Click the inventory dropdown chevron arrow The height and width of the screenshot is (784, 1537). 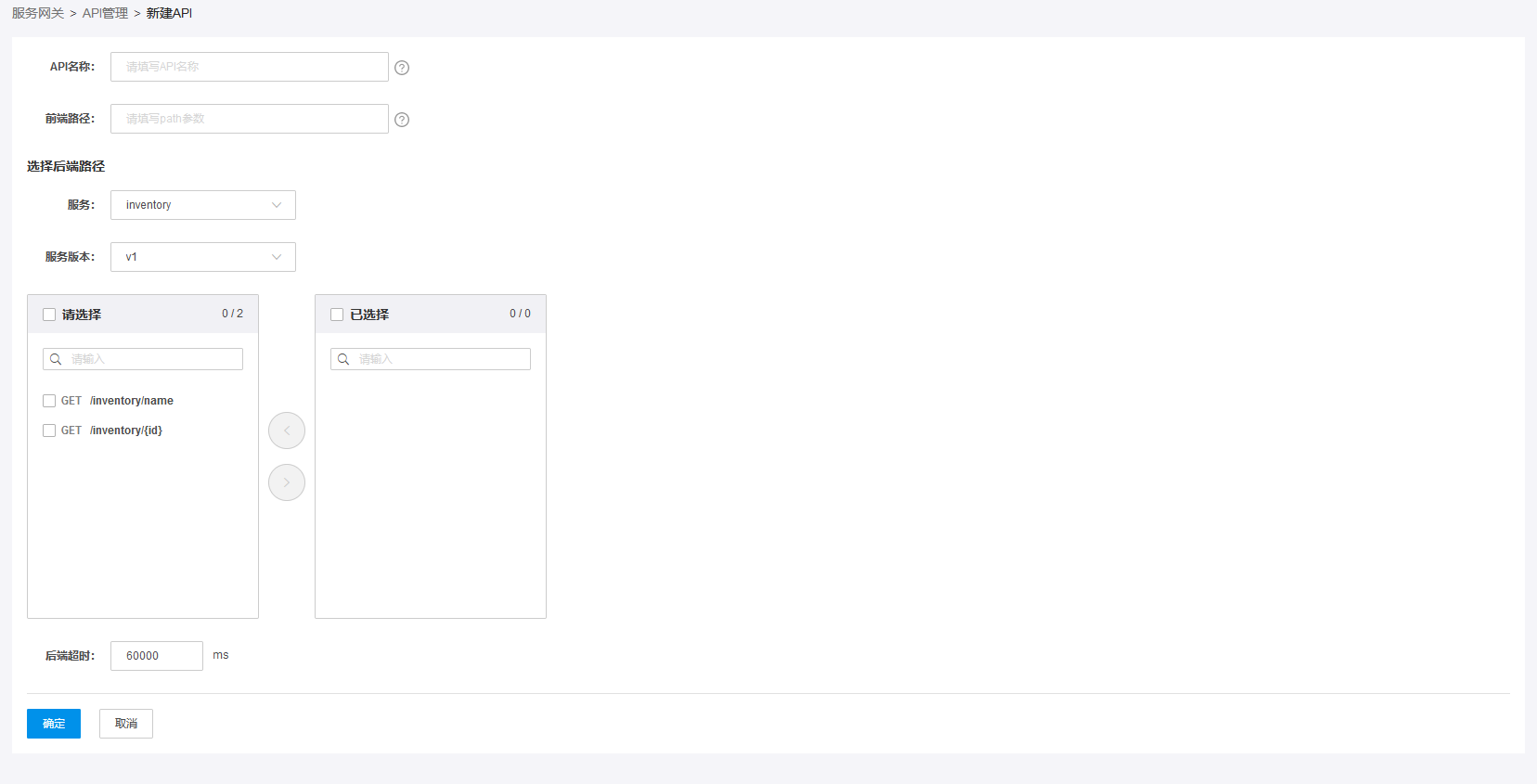pyautogui.click(x=277, y=205)
